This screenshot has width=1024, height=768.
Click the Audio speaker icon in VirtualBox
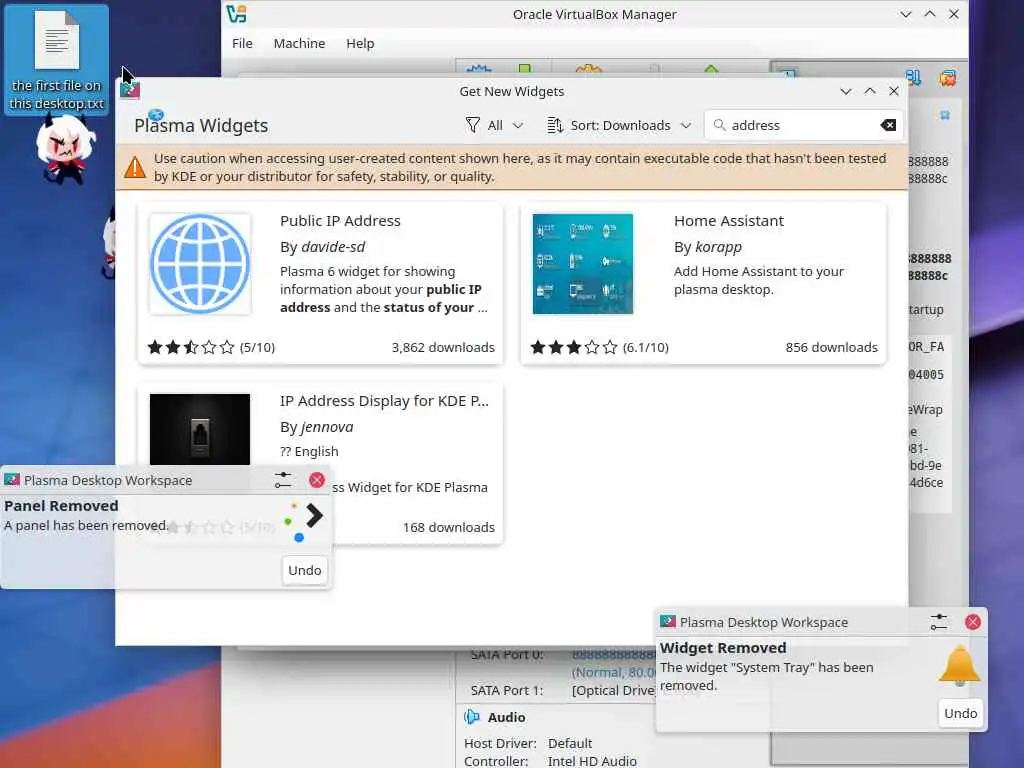pos(472,717)
